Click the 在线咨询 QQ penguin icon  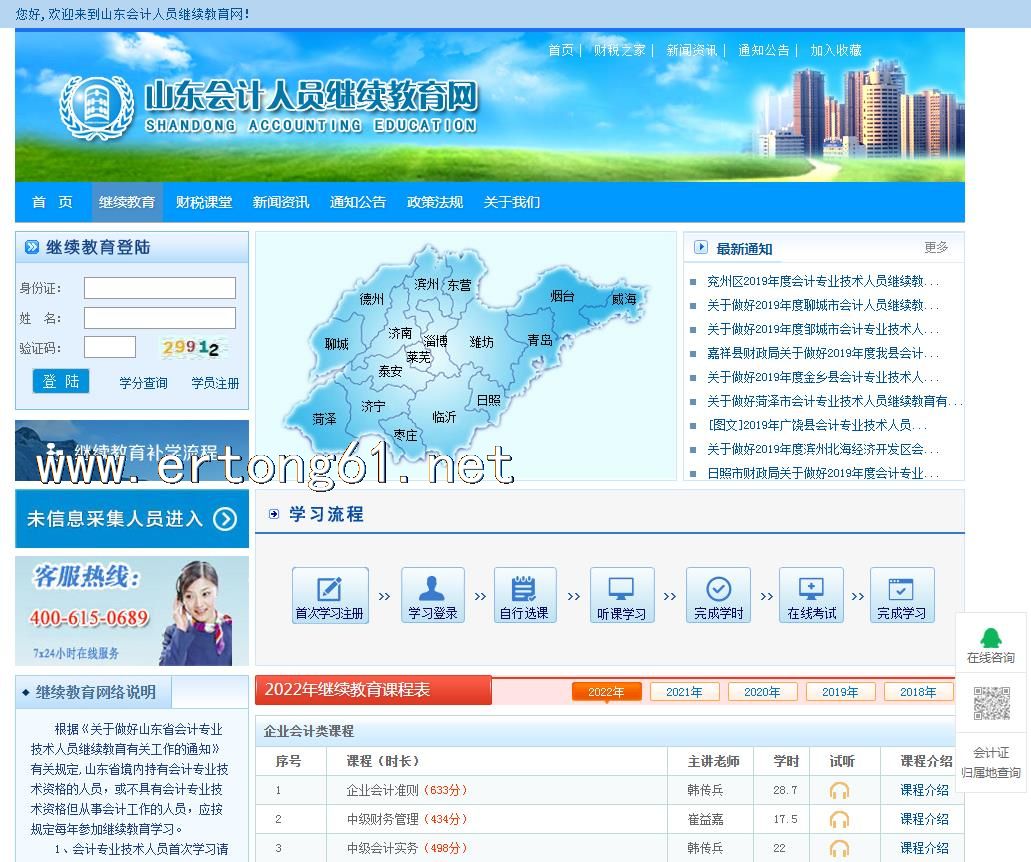pos(990,638)
